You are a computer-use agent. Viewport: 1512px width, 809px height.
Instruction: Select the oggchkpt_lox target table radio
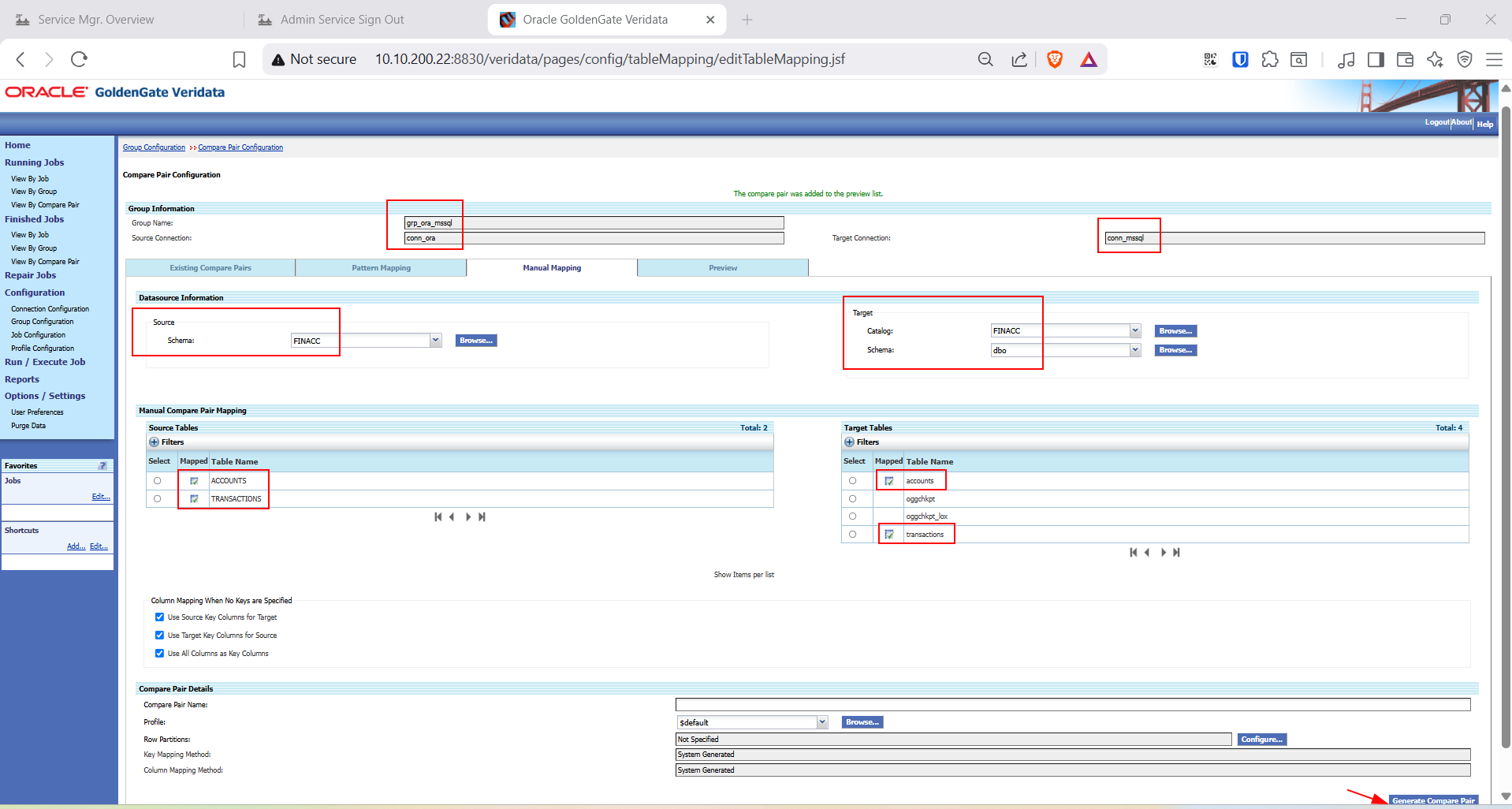pos(852,516)
